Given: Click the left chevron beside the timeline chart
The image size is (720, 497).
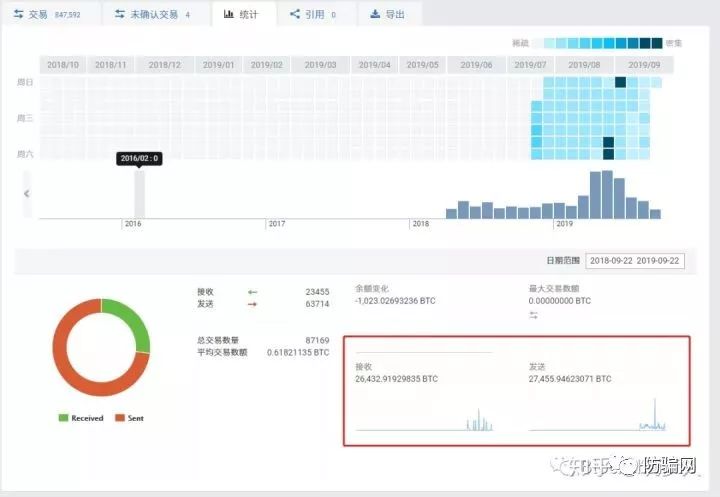Looking at the screenshot, I should [27, 194].
